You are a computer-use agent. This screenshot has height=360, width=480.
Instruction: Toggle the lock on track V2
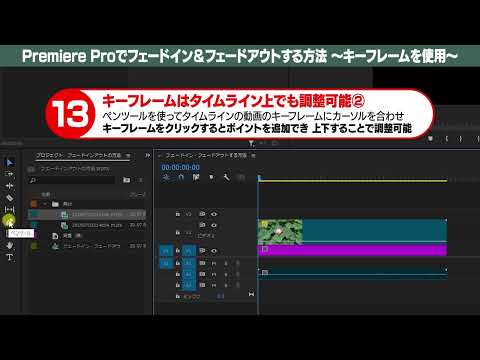pos(178,232)
